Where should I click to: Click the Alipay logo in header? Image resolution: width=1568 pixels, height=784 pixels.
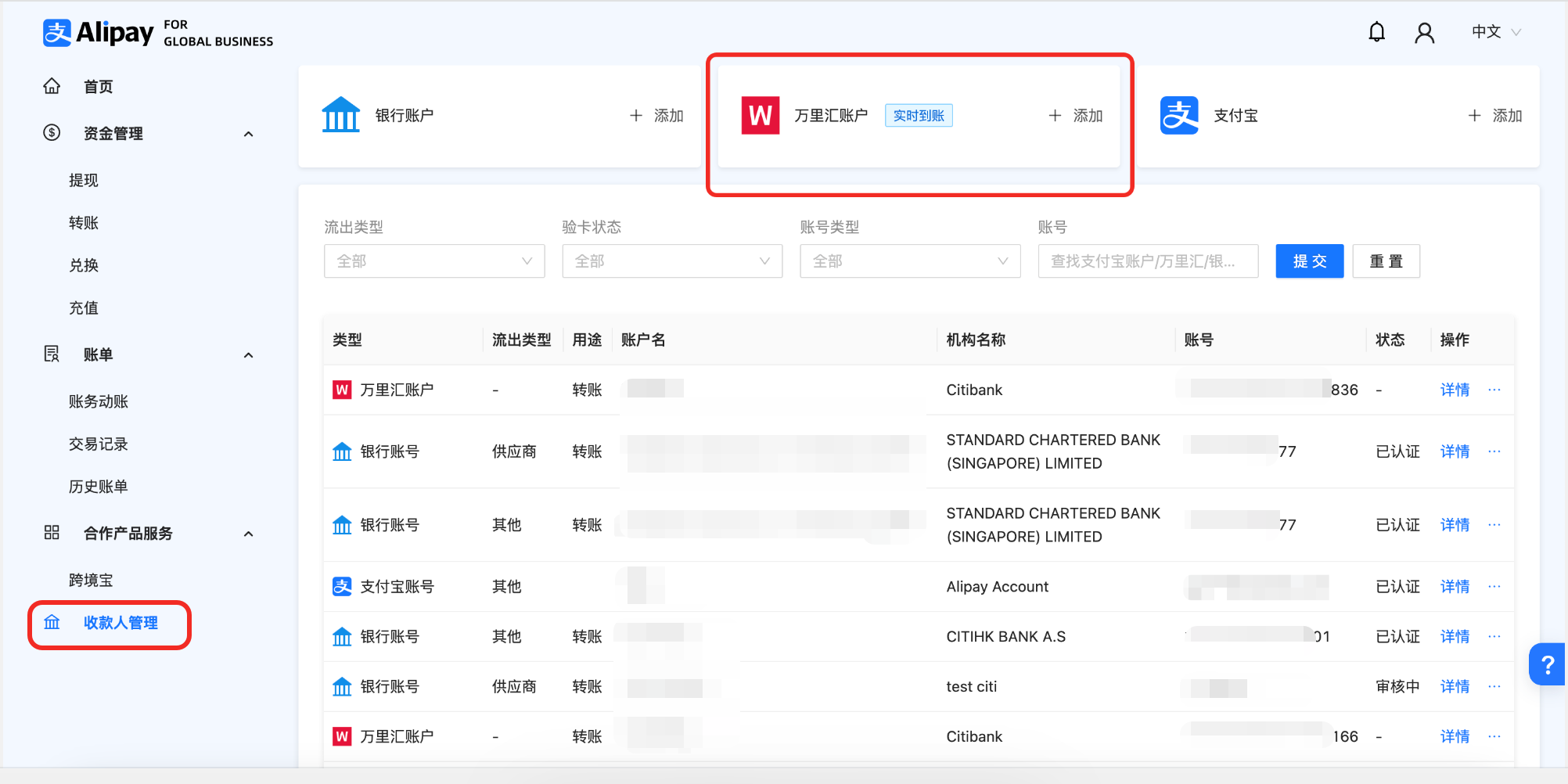coord(99,33)
